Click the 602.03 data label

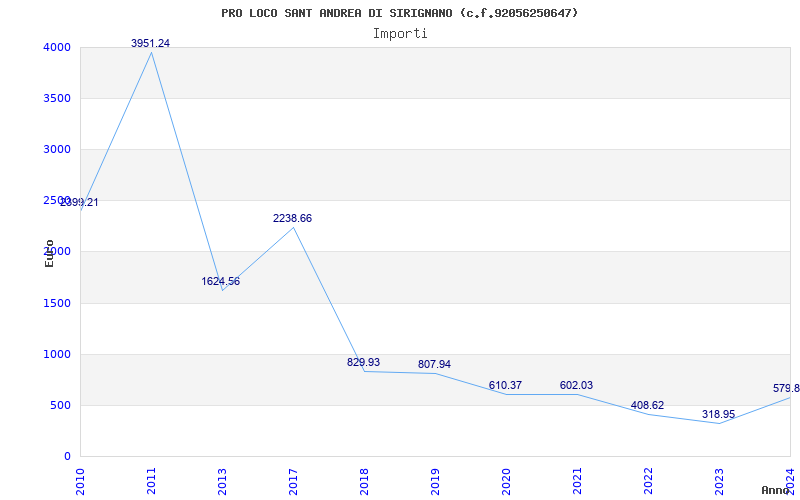point(576,385)
